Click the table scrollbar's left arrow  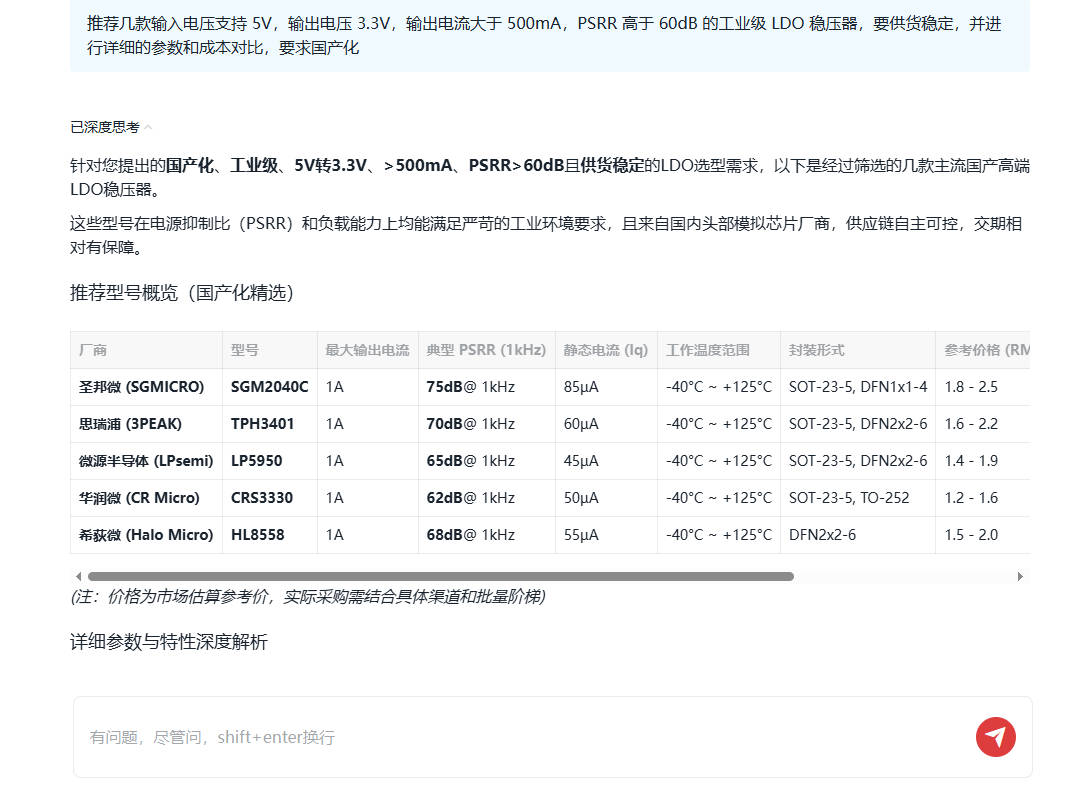tap(78, 576)
